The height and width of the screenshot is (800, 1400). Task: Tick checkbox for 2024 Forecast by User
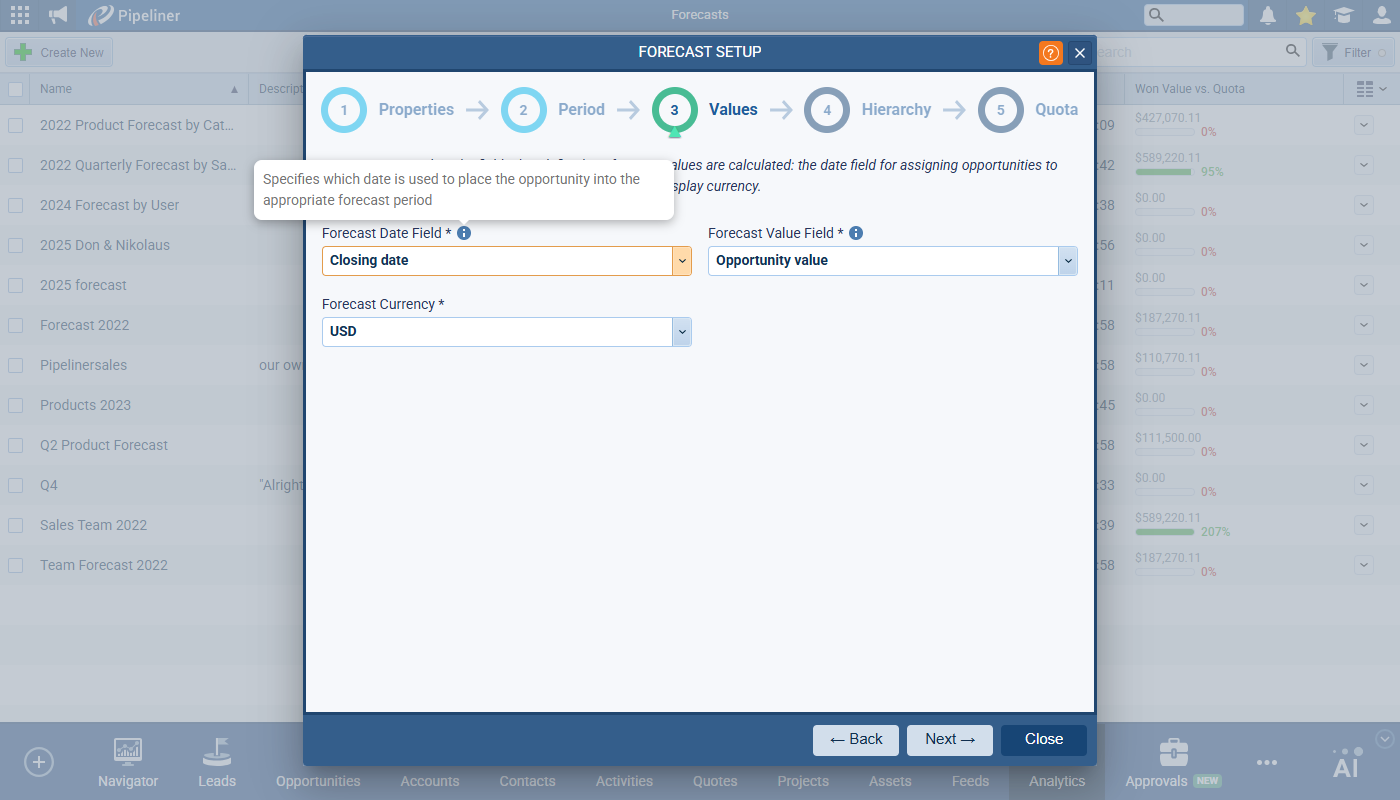[16, 205]
